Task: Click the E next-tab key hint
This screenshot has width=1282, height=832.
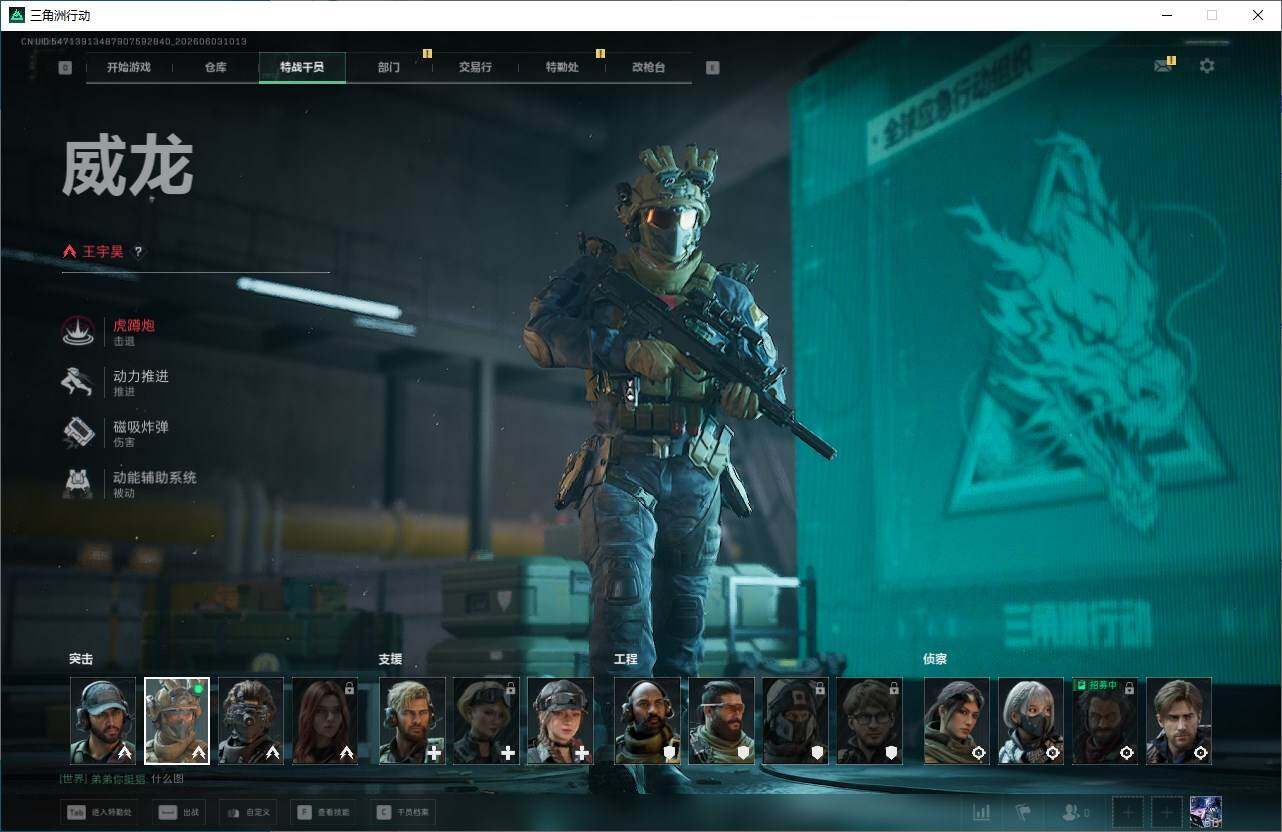Action: click(712, 68)
